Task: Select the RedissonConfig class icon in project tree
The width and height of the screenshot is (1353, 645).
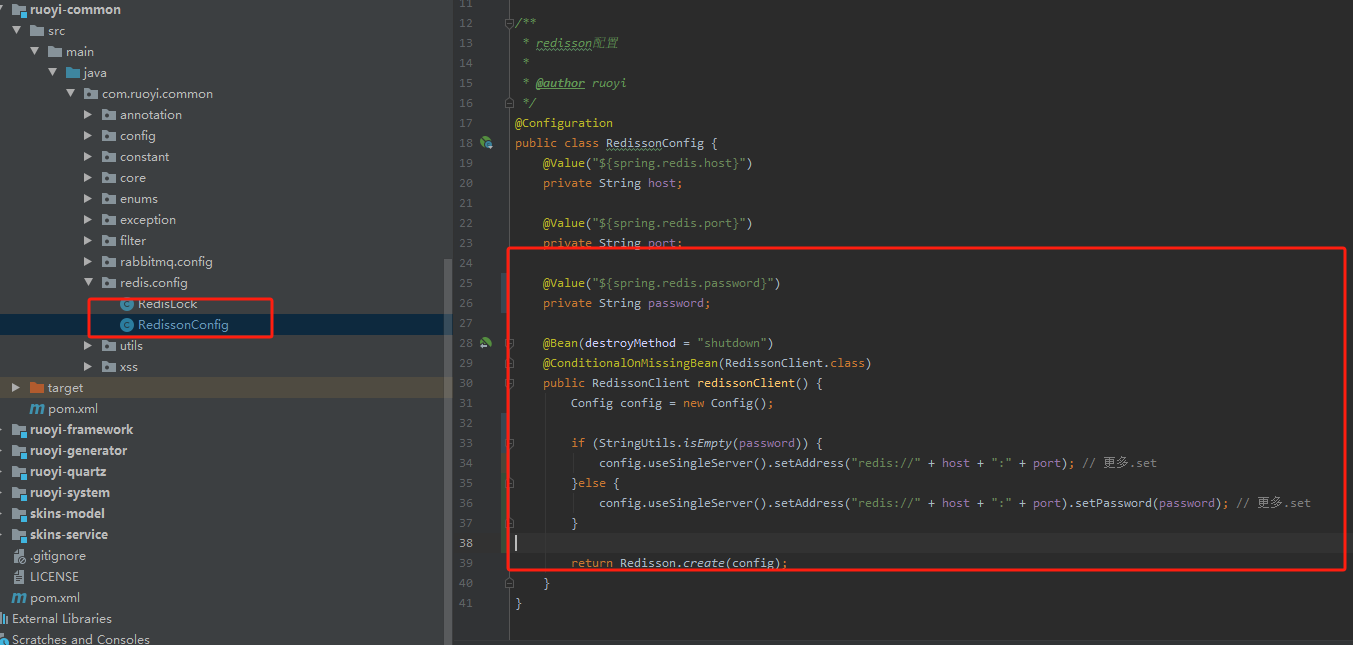Action: coord(127,324)
